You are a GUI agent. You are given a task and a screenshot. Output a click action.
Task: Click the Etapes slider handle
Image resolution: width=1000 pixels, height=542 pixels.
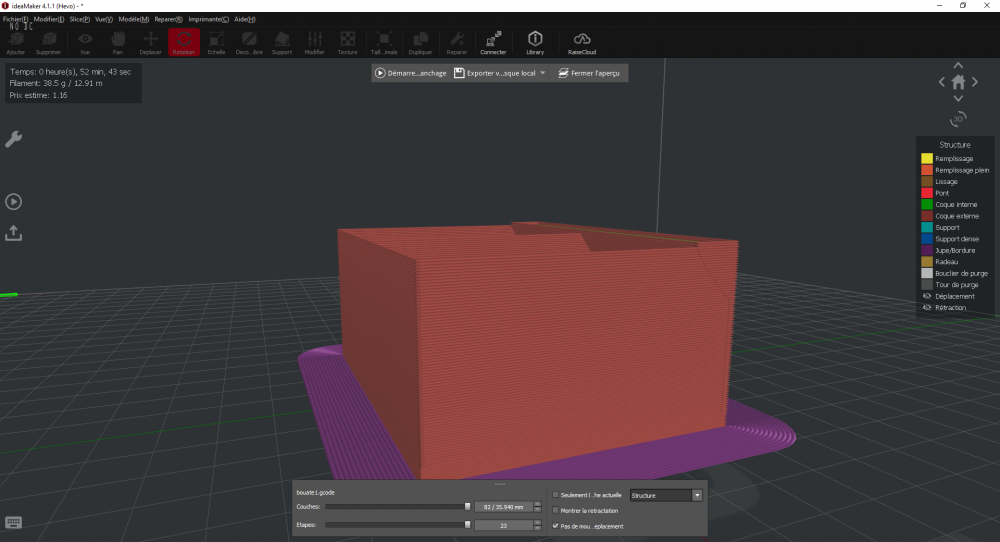click(467, 525)
